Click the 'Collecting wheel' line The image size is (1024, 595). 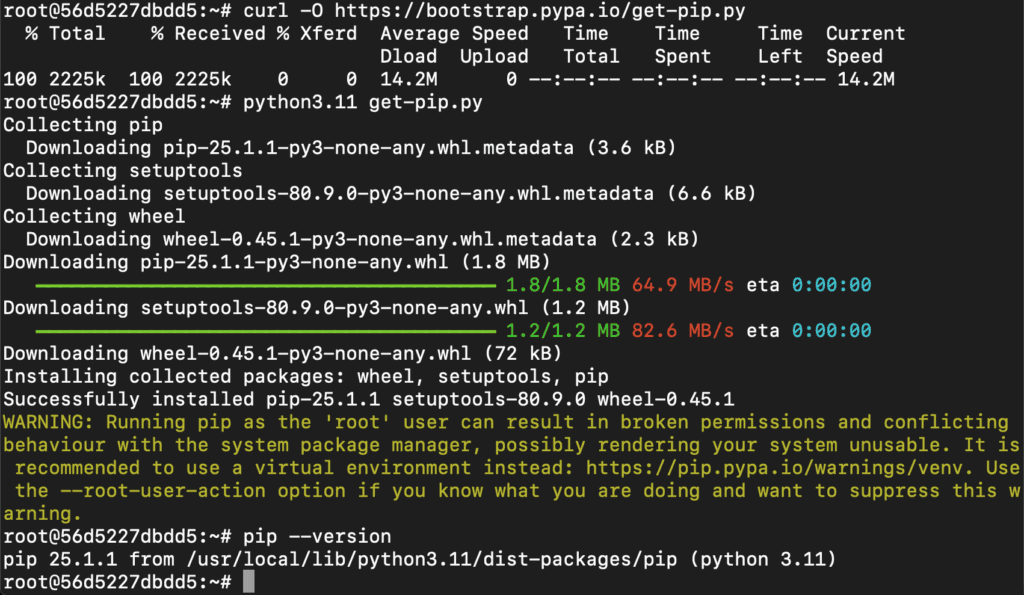(x=94, y=217)
